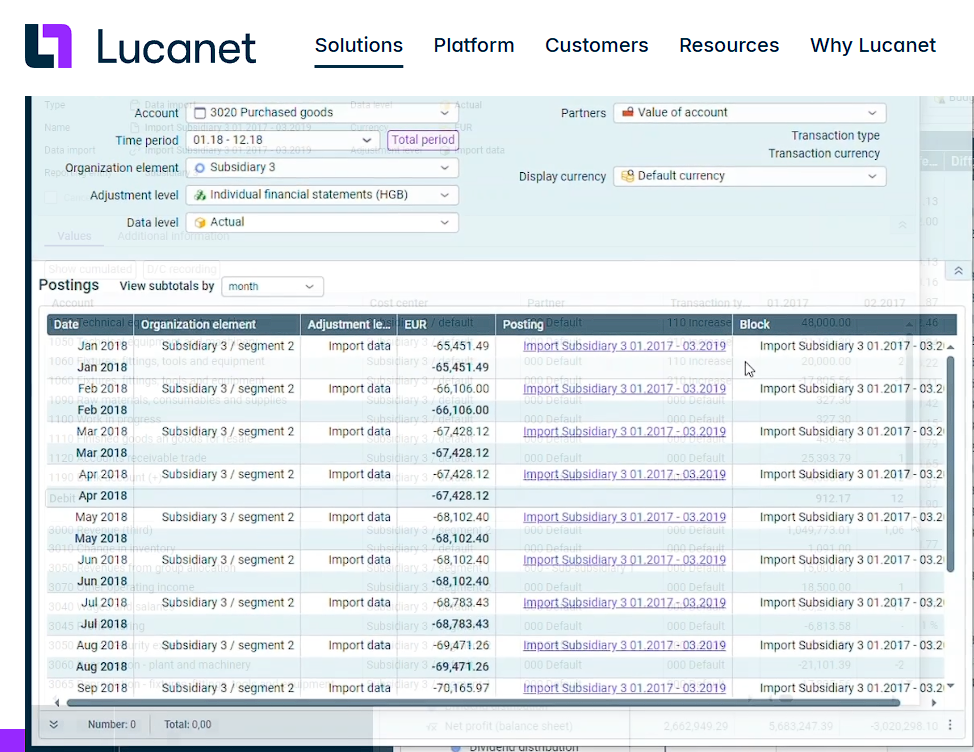Image resolution: width=974 pixels, height=752 pixels.
Task: Click the vertical scrollbar of postings table
Action: (x=950, y=463)
